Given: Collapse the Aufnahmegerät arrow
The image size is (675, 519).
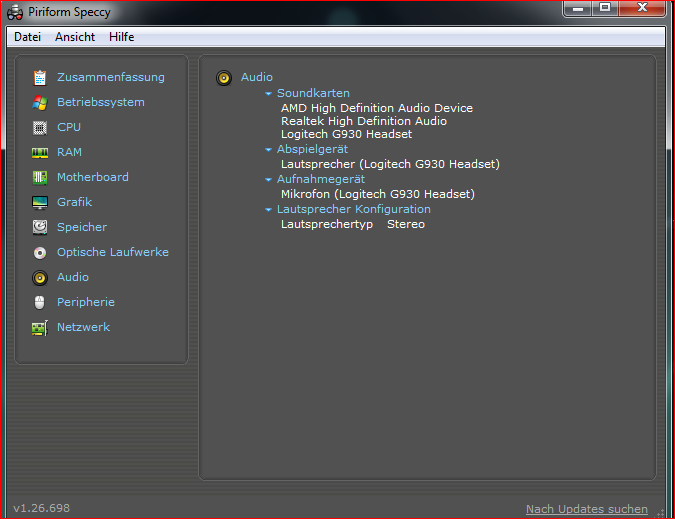Looking at the screenshot, I should point(268,179).
